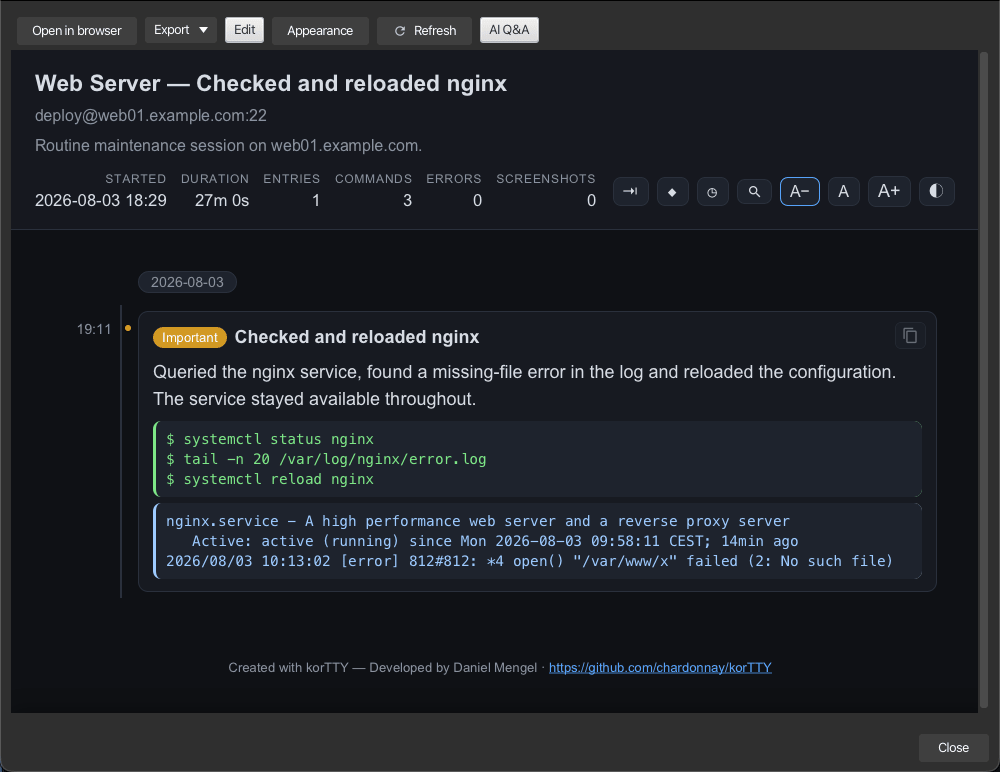Click the orange timeline dot at 19:11
1000x772 pixels.
click(x=128, y=328)
